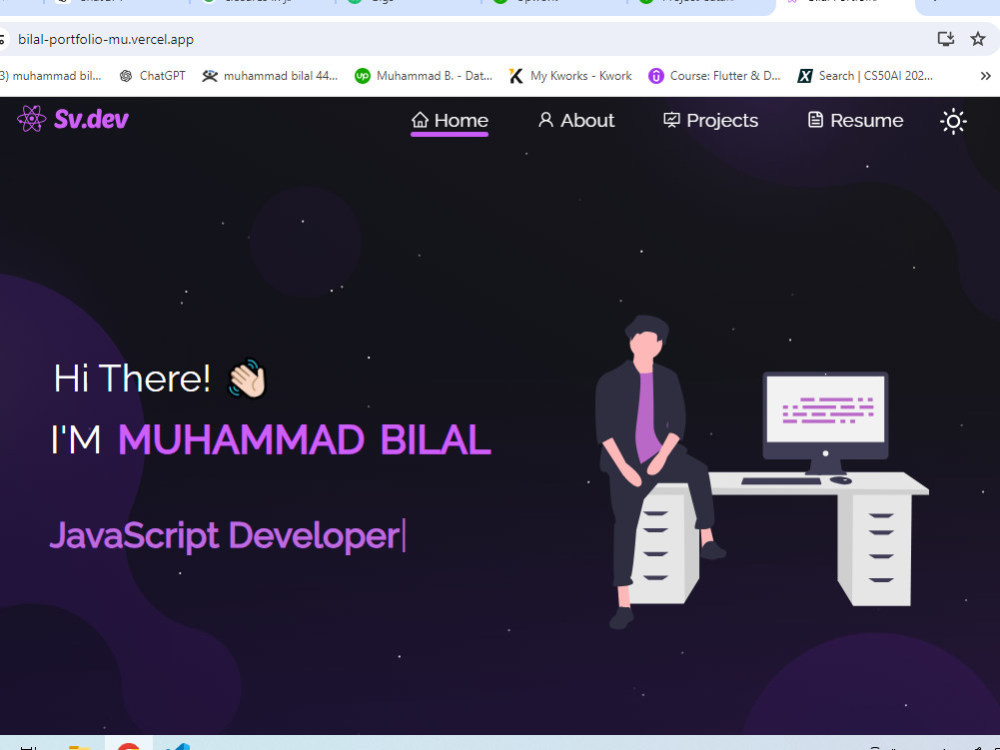This screenshot has height=750, width=1000.
Task: Open the 'Search | CS50AI 202...' bookmark
Action: [865, 76]
